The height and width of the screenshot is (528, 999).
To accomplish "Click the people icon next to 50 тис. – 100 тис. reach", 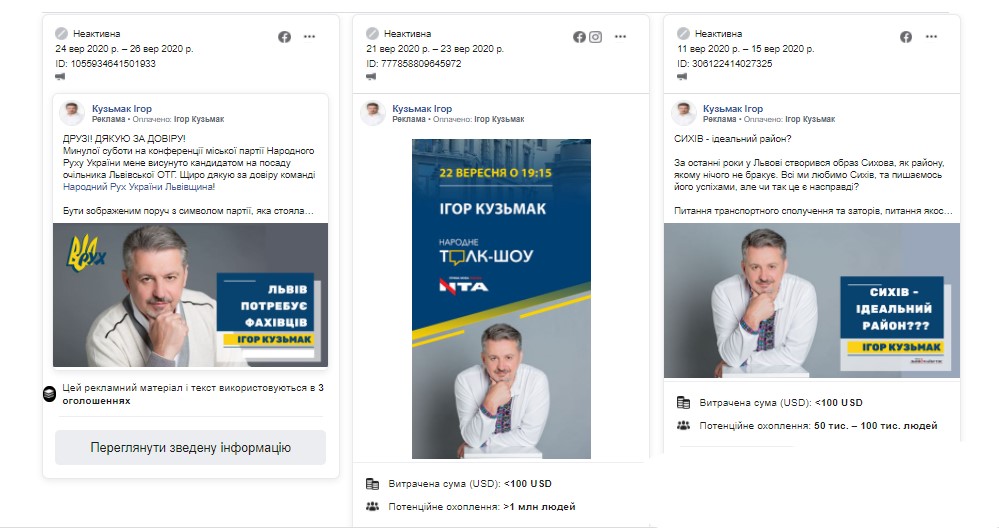I will pos(683,425).
